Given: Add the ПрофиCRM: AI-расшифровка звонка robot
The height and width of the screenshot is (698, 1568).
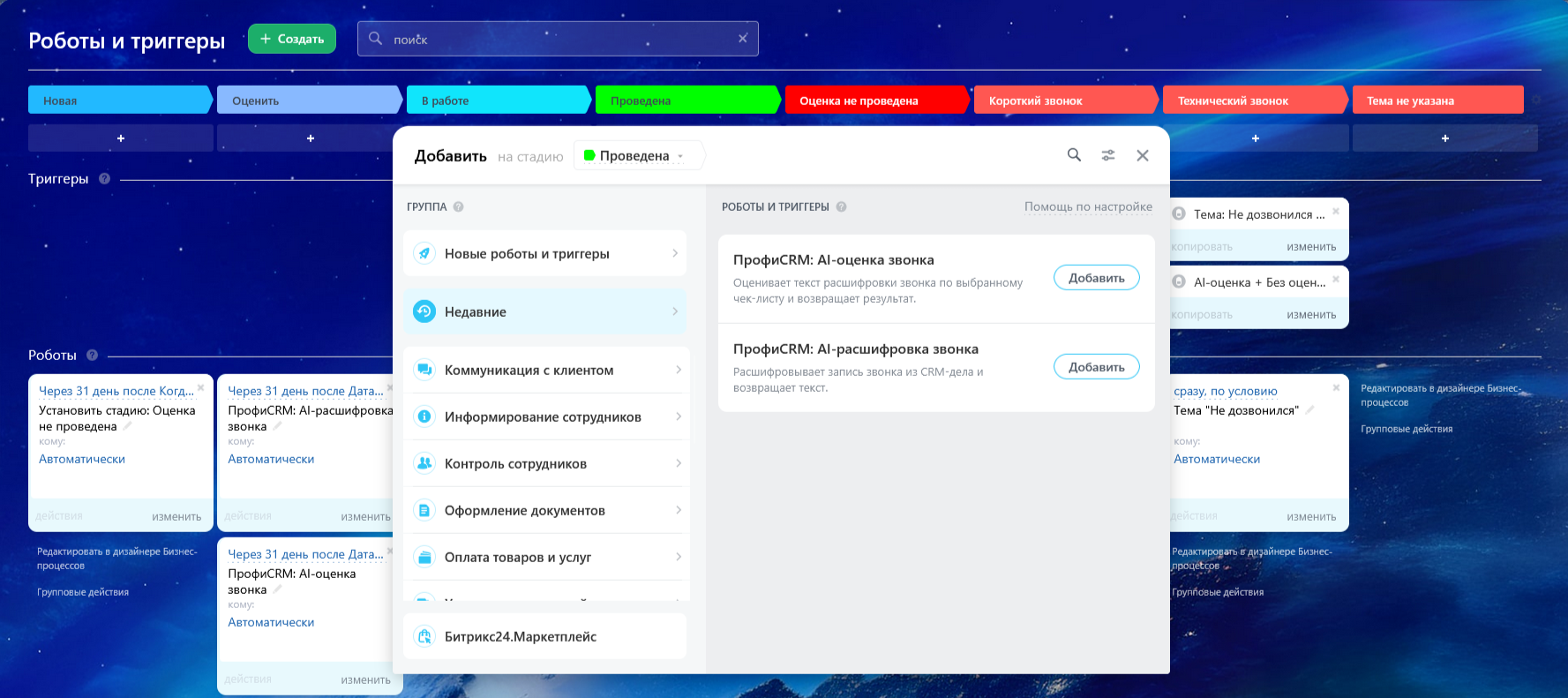Looking at the screenshot, I should (1096, 367).
